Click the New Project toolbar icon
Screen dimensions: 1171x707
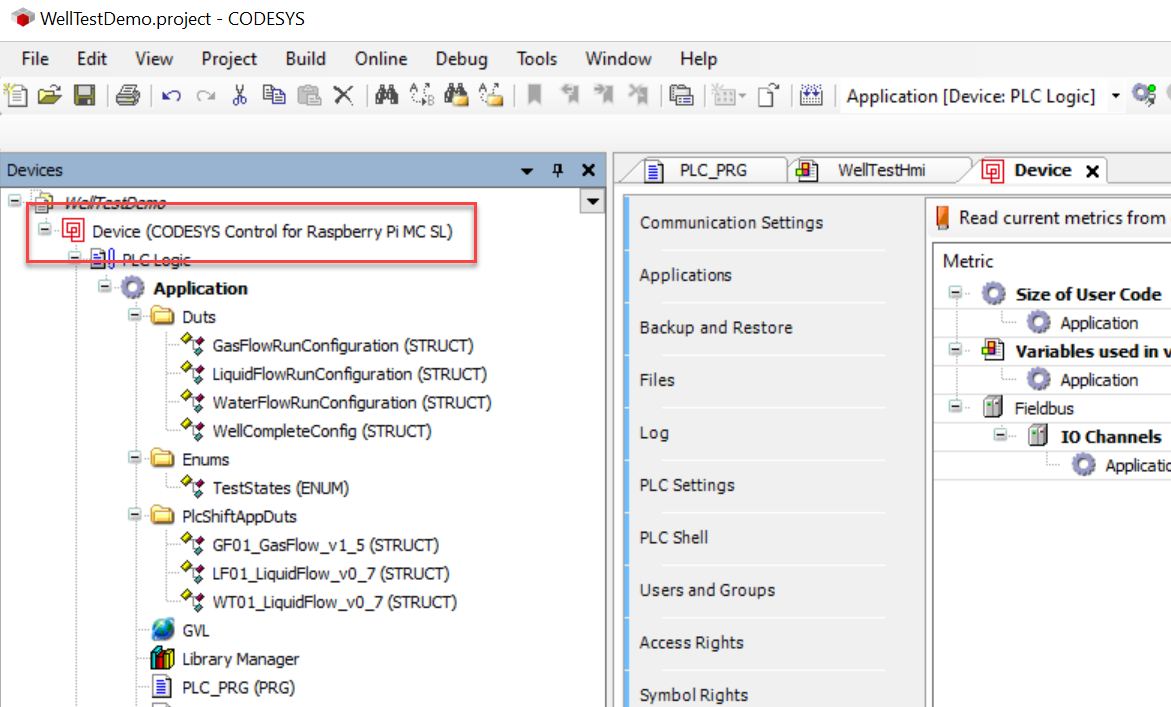(15, 96)
